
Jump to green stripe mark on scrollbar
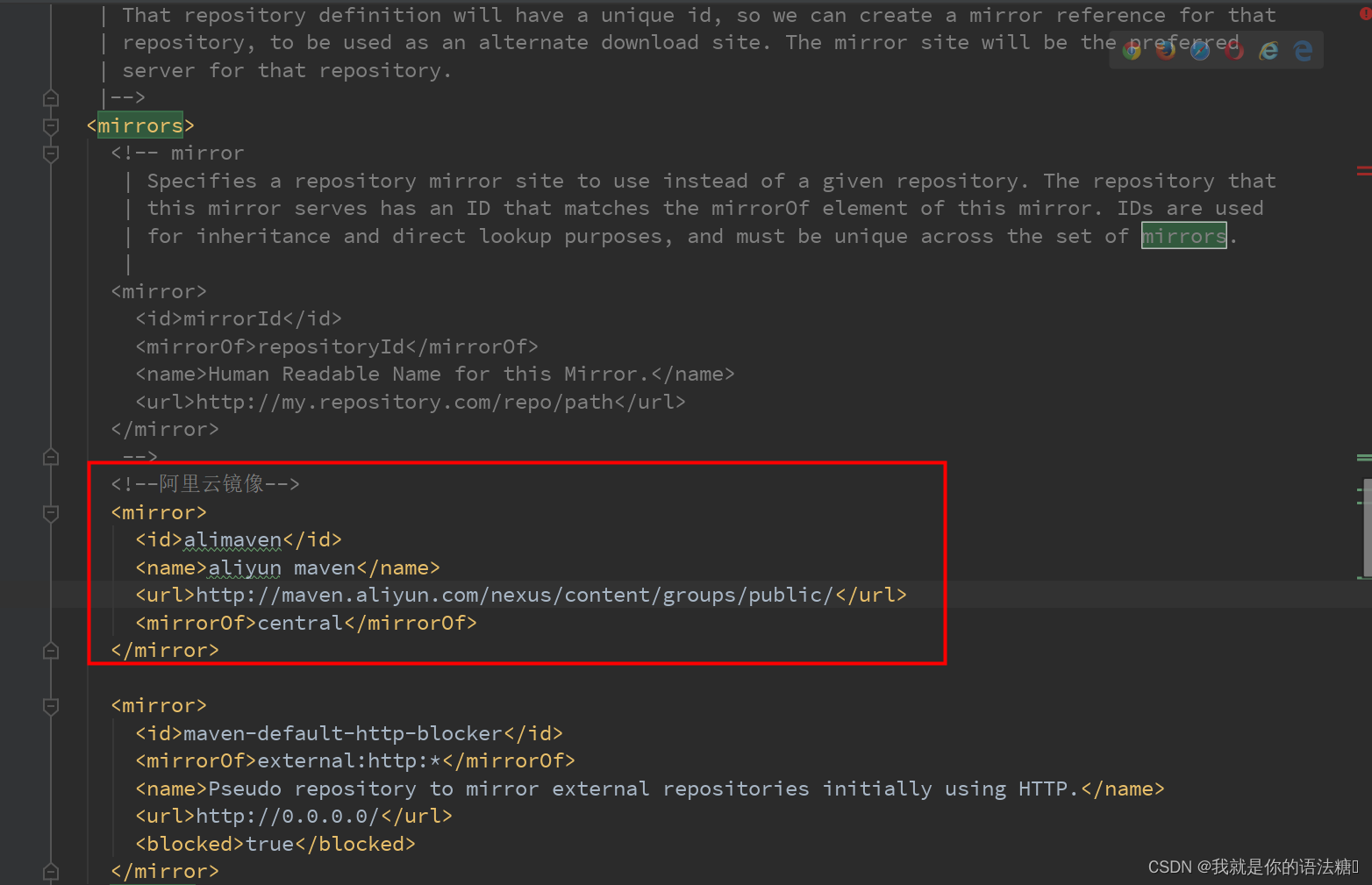tap(1364, 457)
